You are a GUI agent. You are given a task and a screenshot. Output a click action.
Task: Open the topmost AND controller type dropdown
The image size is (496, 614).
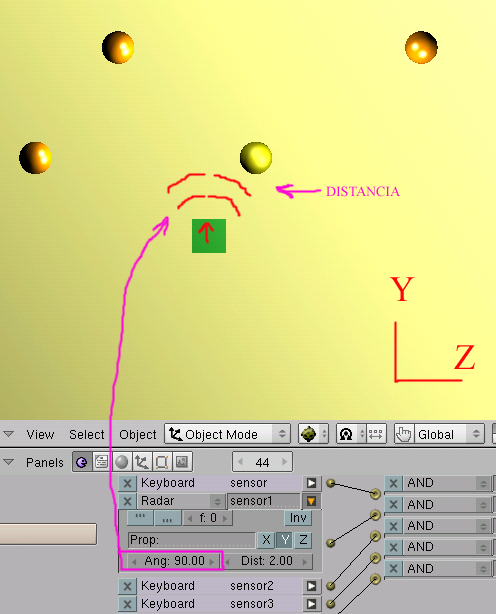pyautogui.click(x=447, y=483)
